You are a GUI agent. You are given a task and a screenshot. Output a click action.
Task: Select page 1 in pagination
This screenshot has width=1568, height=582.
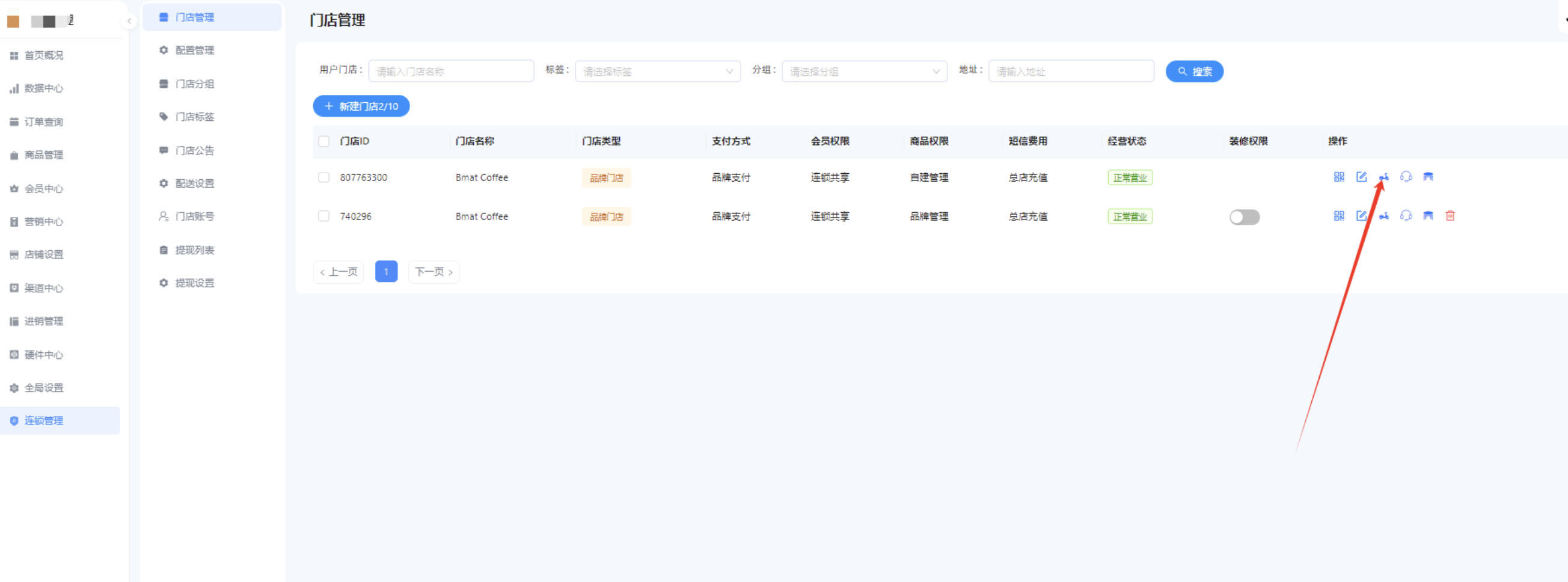click(386, 272)
